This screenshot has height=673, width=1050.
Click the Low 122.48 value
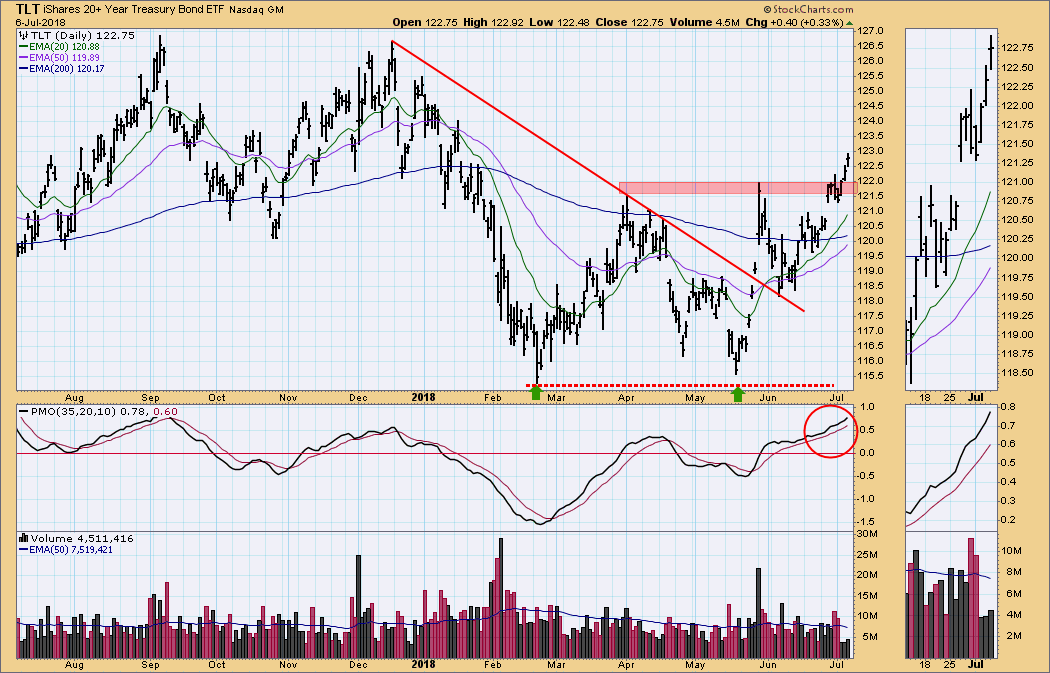559,22
